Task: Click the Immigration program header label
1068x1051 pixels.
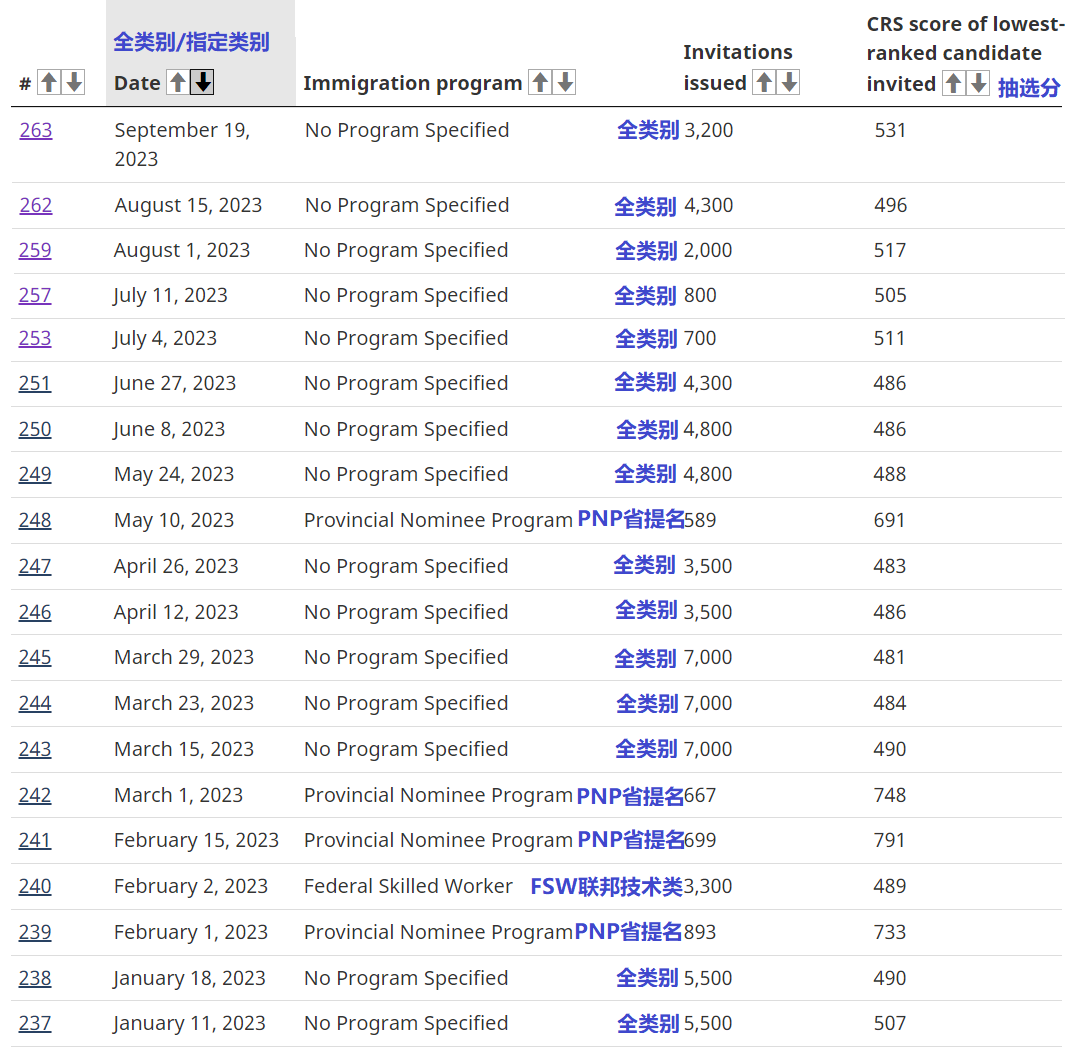Action: point(413,83)
